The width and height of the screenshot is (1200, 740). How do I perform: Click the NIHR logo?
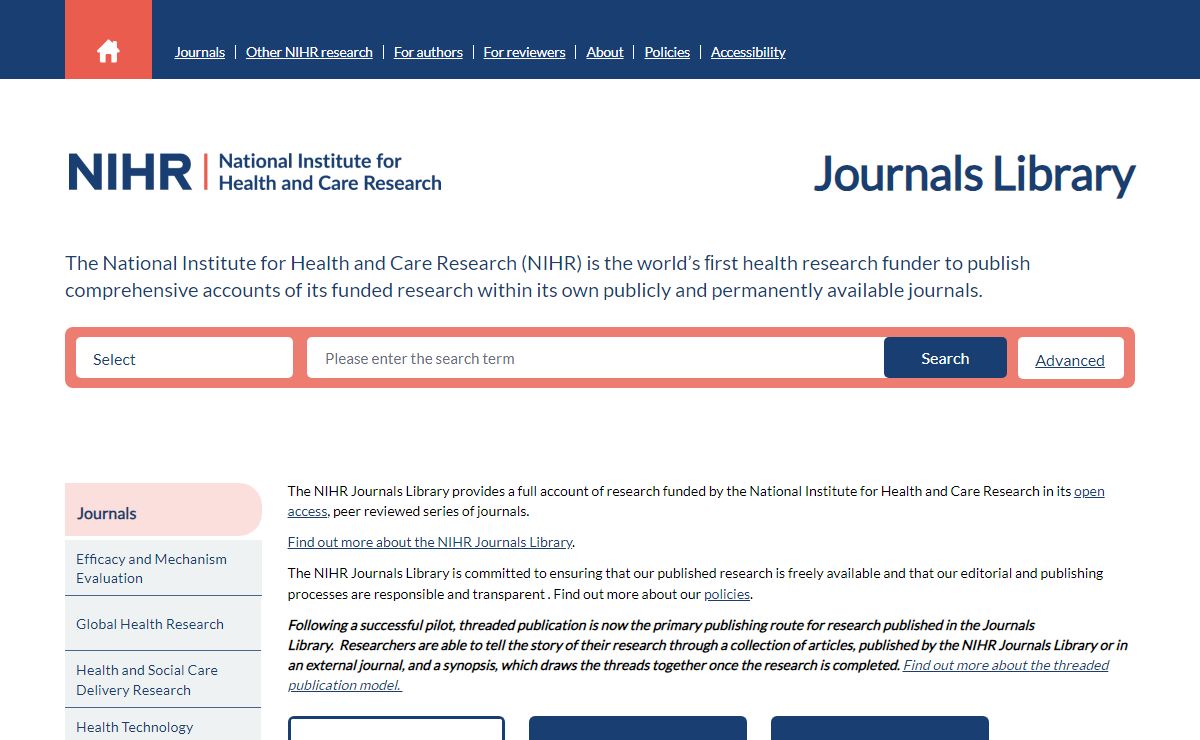255,172
